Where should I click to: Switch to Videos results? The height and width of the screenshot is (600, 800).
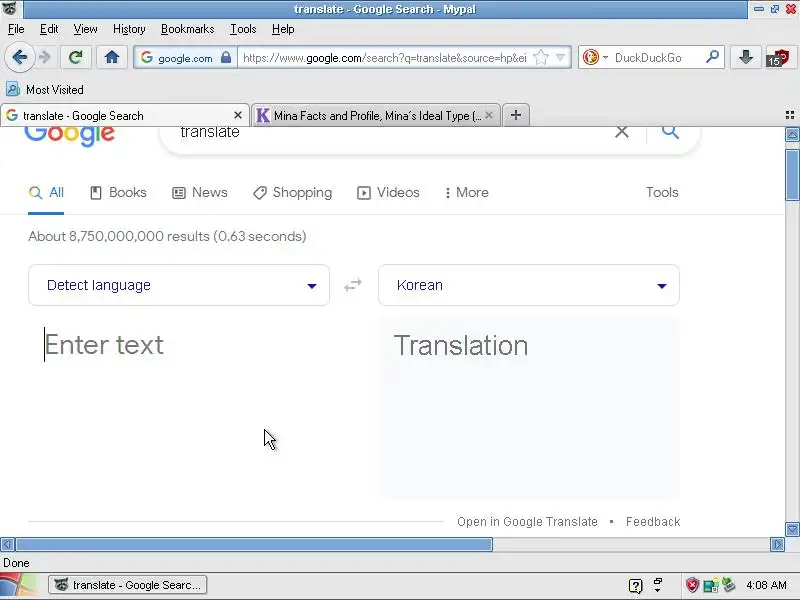[388, 193]
